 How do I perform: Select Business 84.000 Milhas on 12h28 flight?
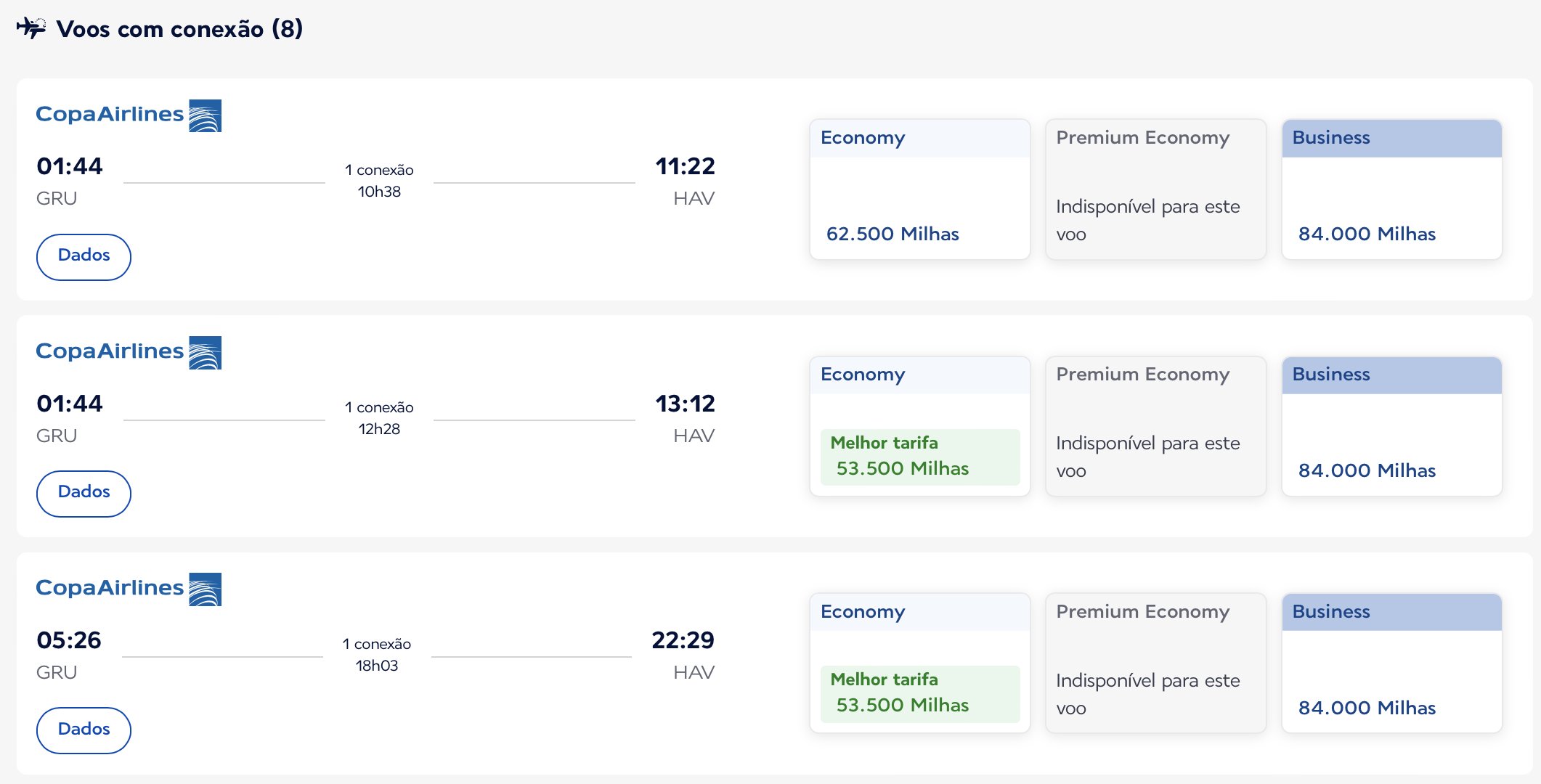click(1391, 425)
